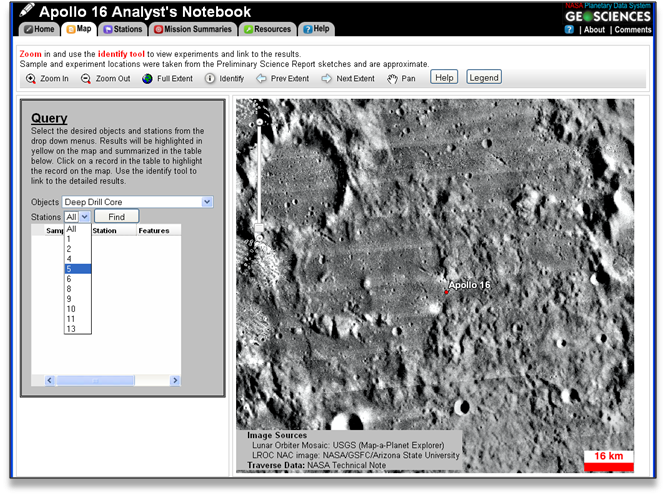Click the Zoom In magnifier icon
The width and height of the screenshot is (666, 497).
tap(31, 79)
